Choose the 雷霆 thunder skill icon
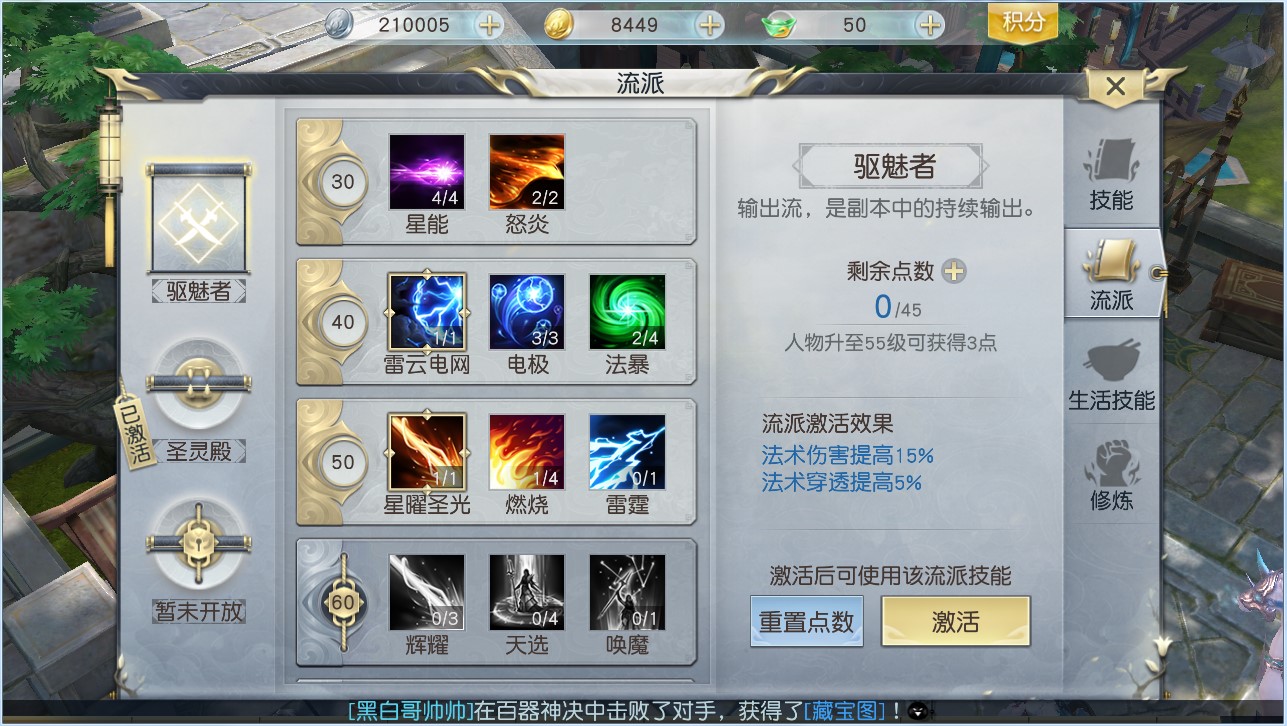 tap(627, 452)
